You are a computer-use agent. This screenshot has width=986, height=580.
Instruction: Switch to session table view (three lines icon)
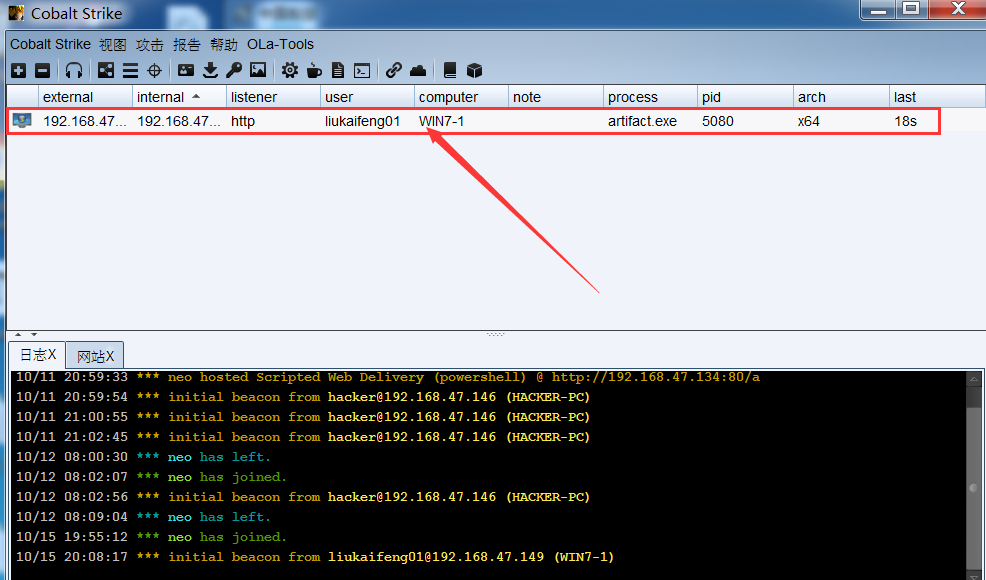click(130, 70)
